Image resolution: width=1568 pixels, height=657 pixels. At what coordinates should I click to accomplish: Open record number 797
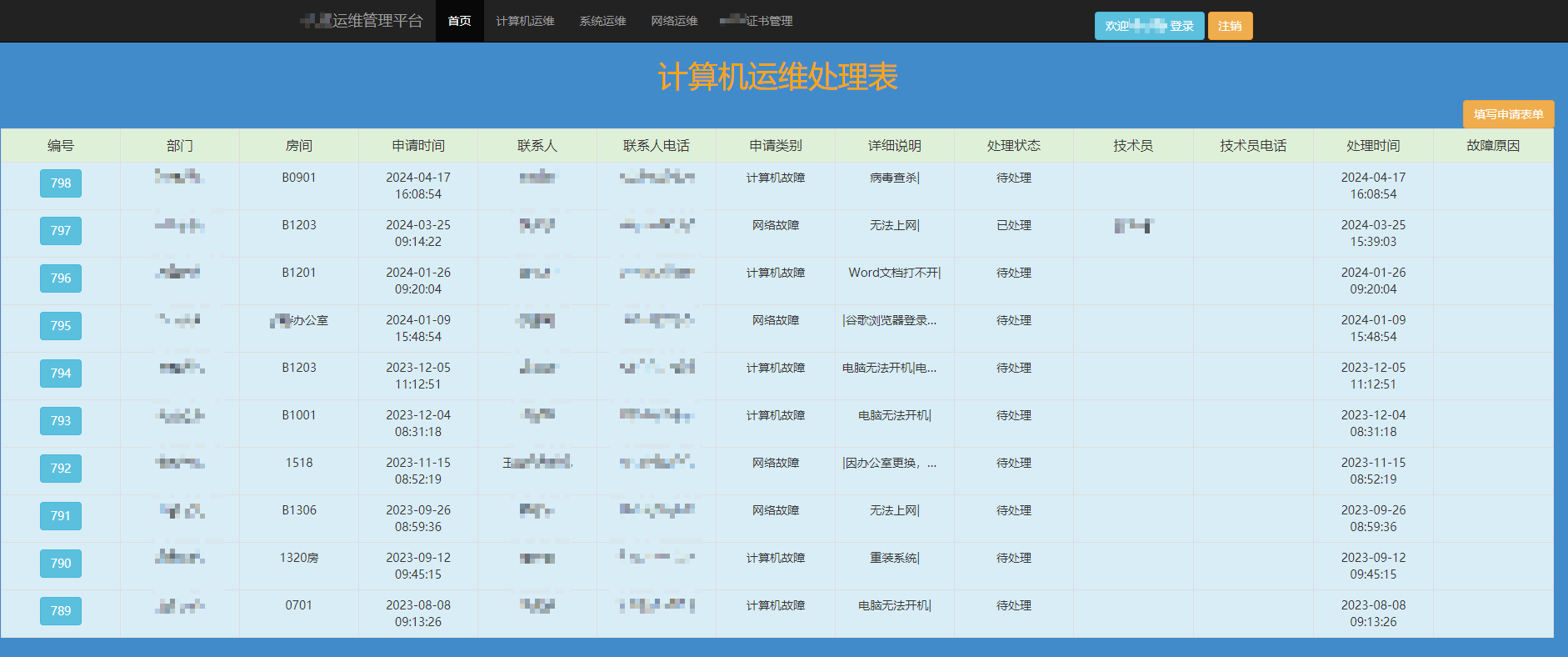point(61,231)
